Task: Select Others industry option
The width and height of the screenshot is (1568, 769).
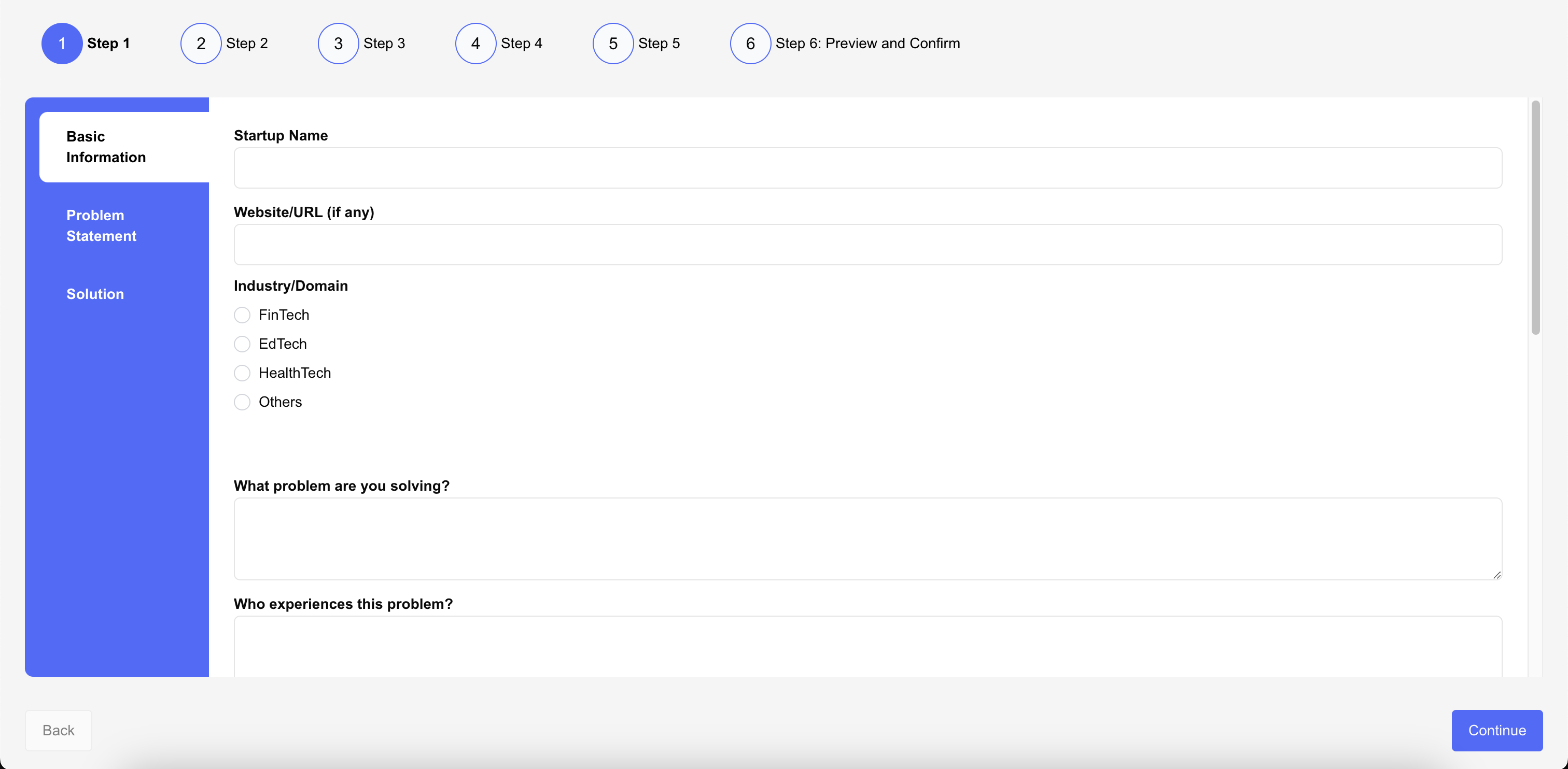Action: pyautogui.click(x=242, y=402)
